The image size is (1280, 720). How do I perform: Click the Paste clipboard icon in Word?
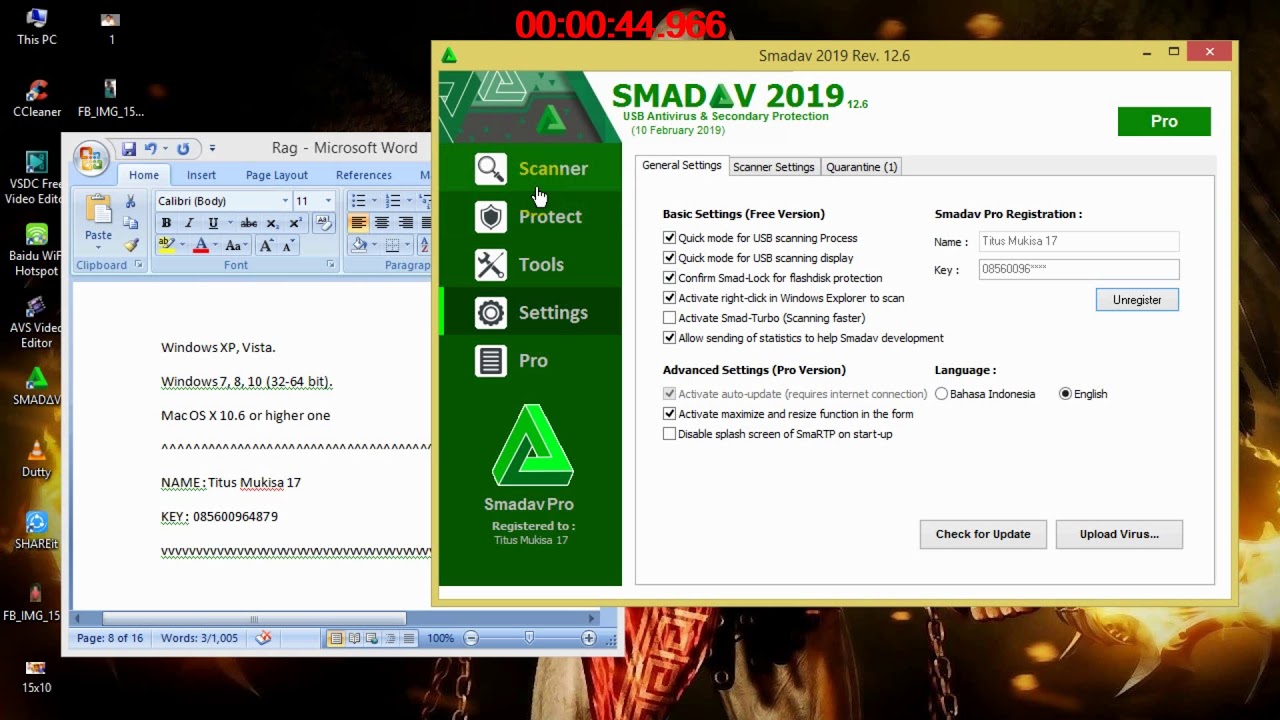click(98, 211)
